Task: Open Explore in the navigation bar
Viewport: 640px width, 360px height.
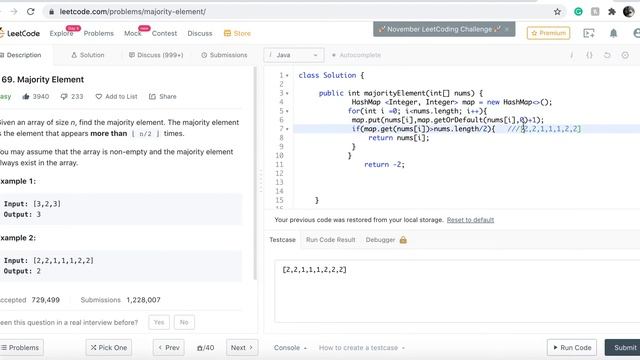Action: [62, 33]
